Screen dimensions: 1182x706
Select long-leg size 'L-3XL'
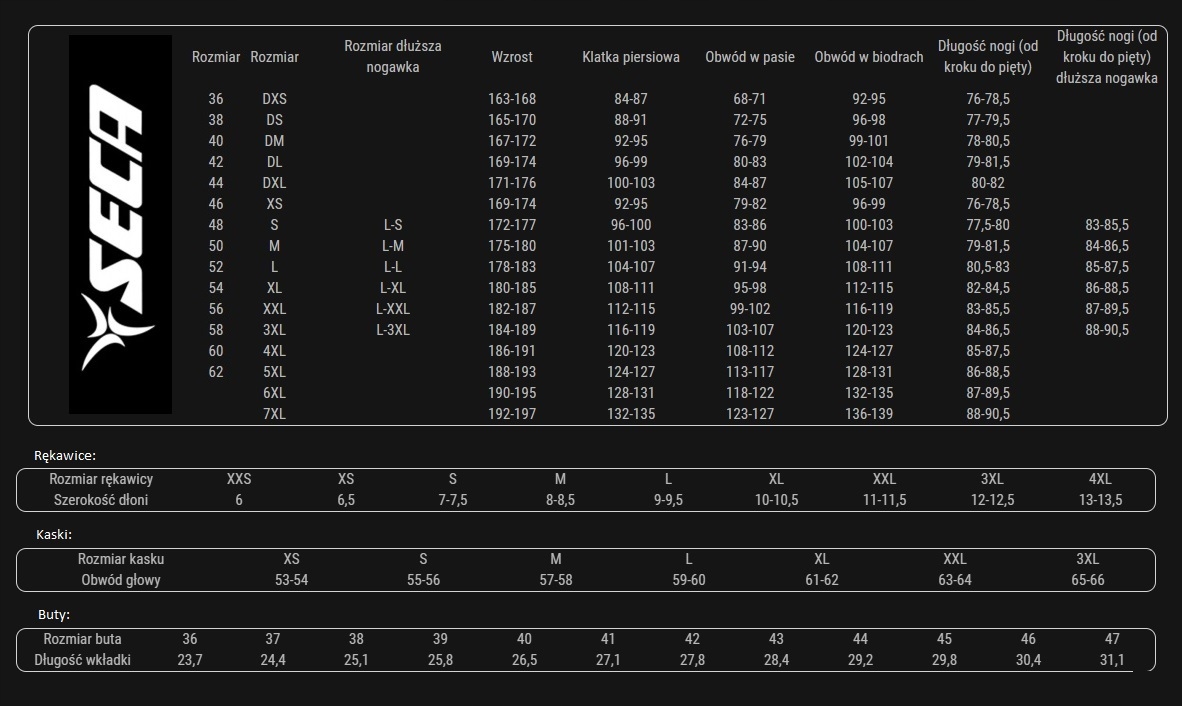393,330
